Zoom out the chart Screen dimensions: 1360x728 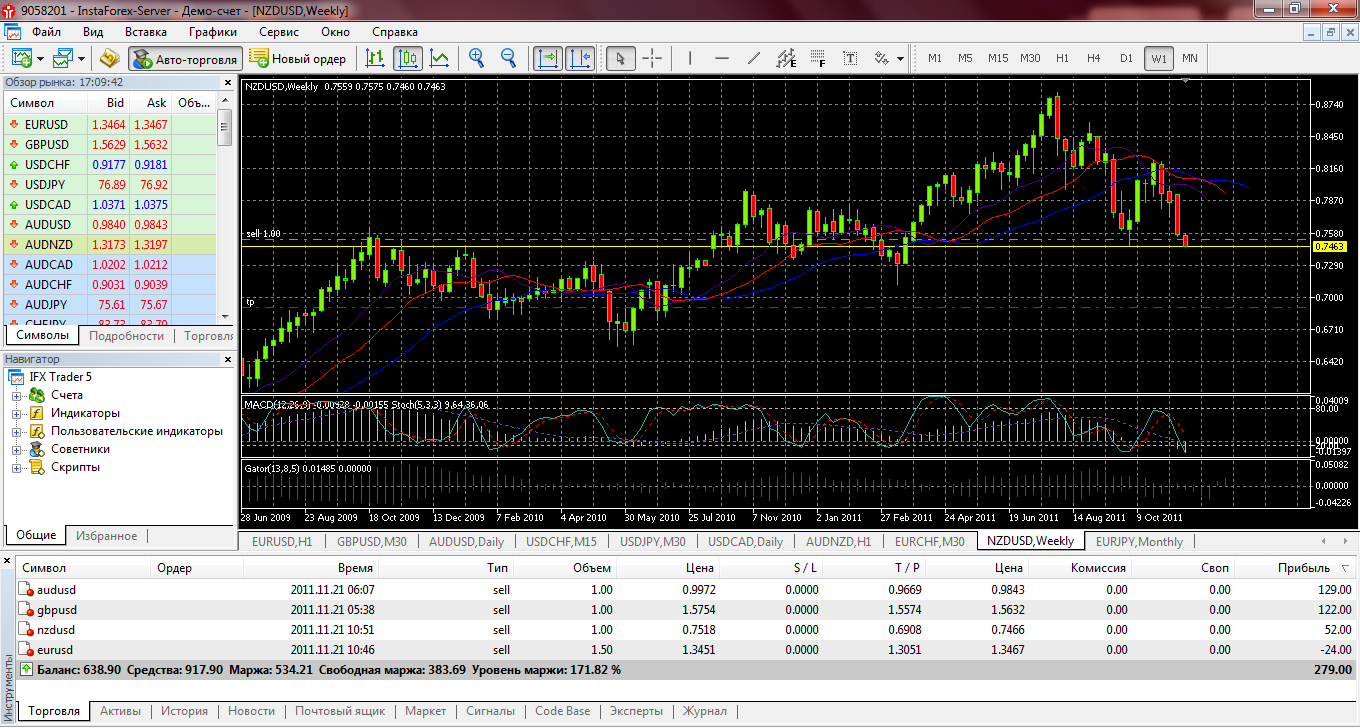coord(509,58)
